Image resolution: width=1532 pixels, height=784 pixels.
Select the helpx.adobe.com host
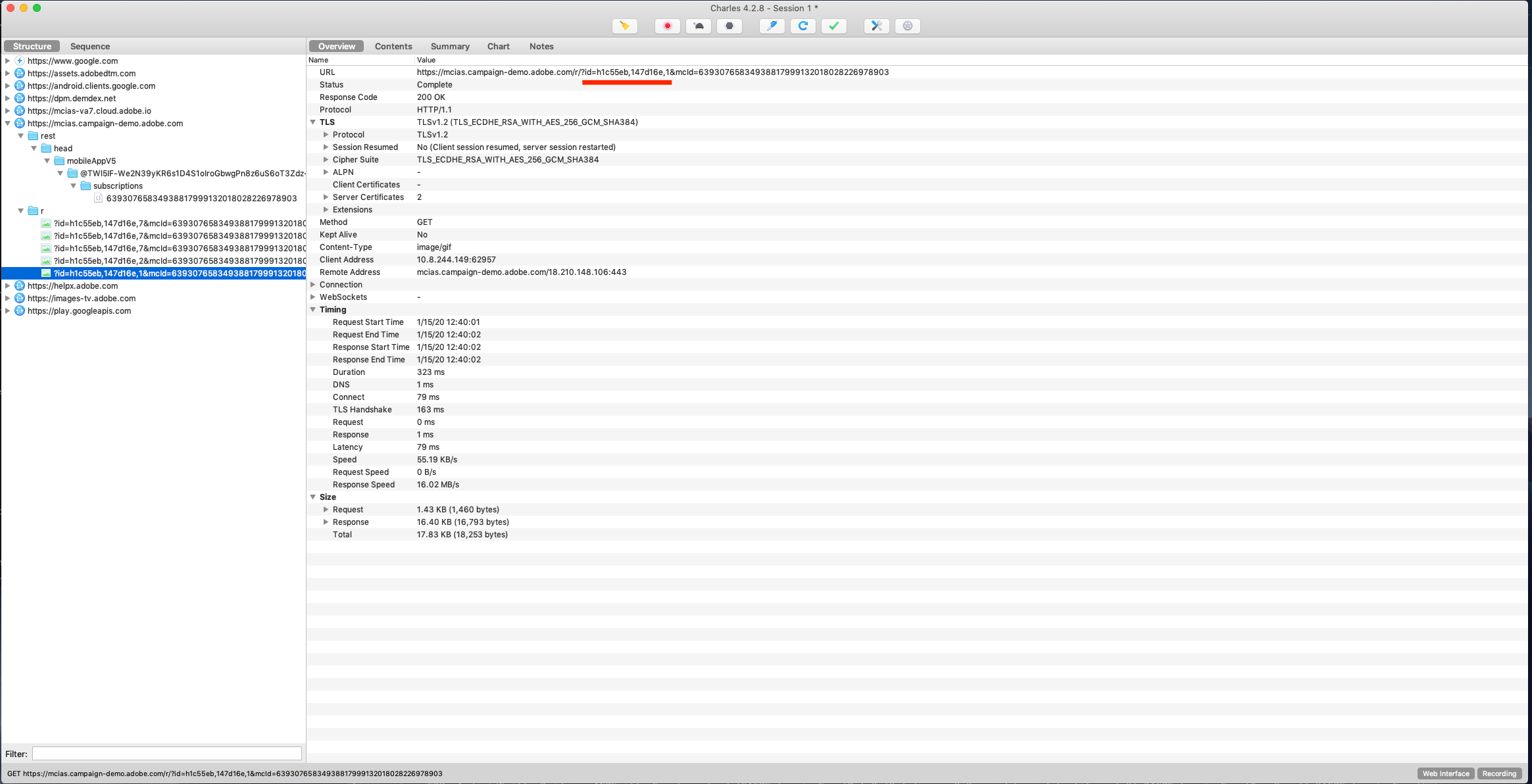pos(73,285)
